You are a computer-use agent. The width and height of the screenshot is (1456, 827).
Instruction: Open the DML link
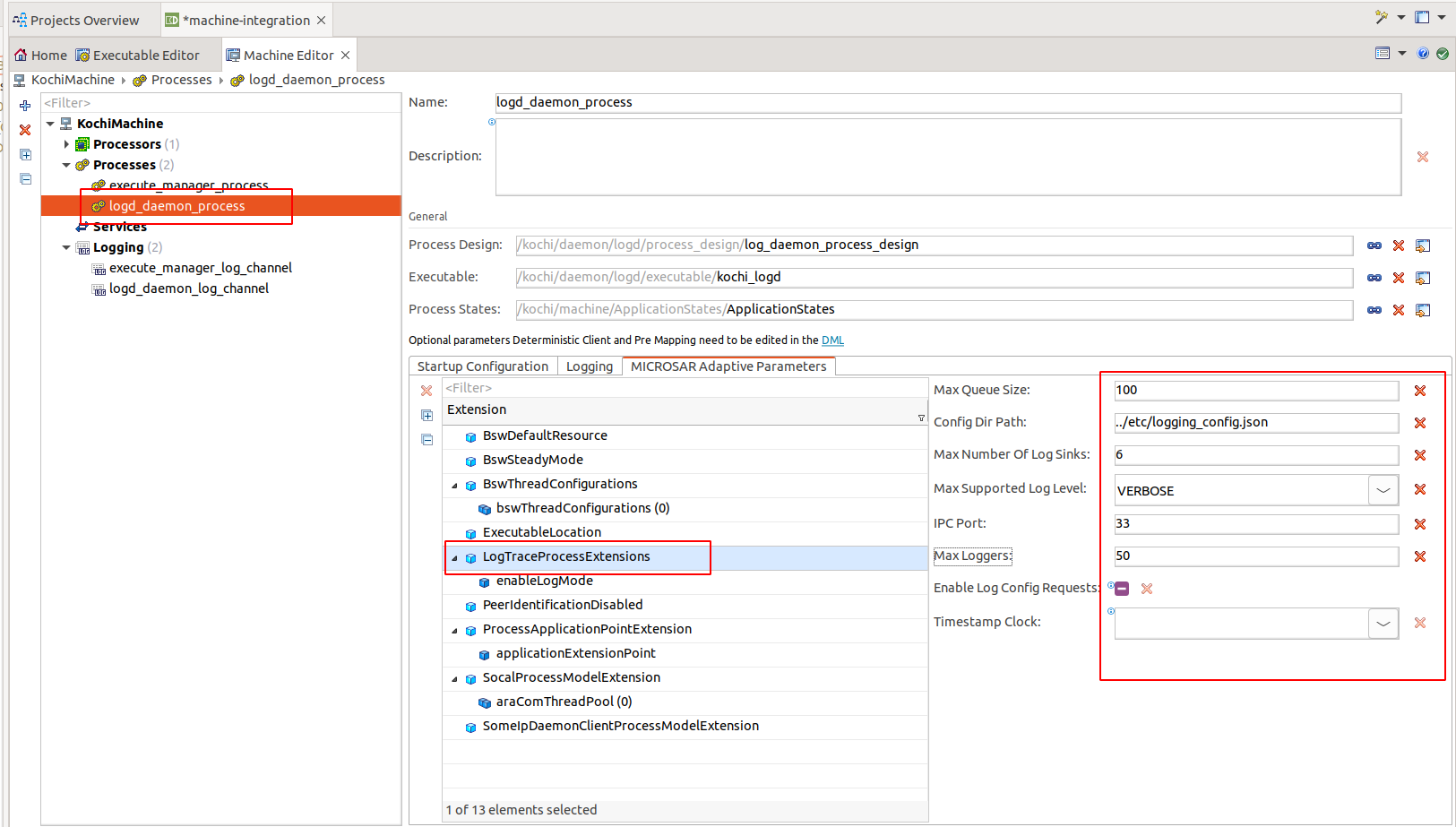tap(832, 340)
